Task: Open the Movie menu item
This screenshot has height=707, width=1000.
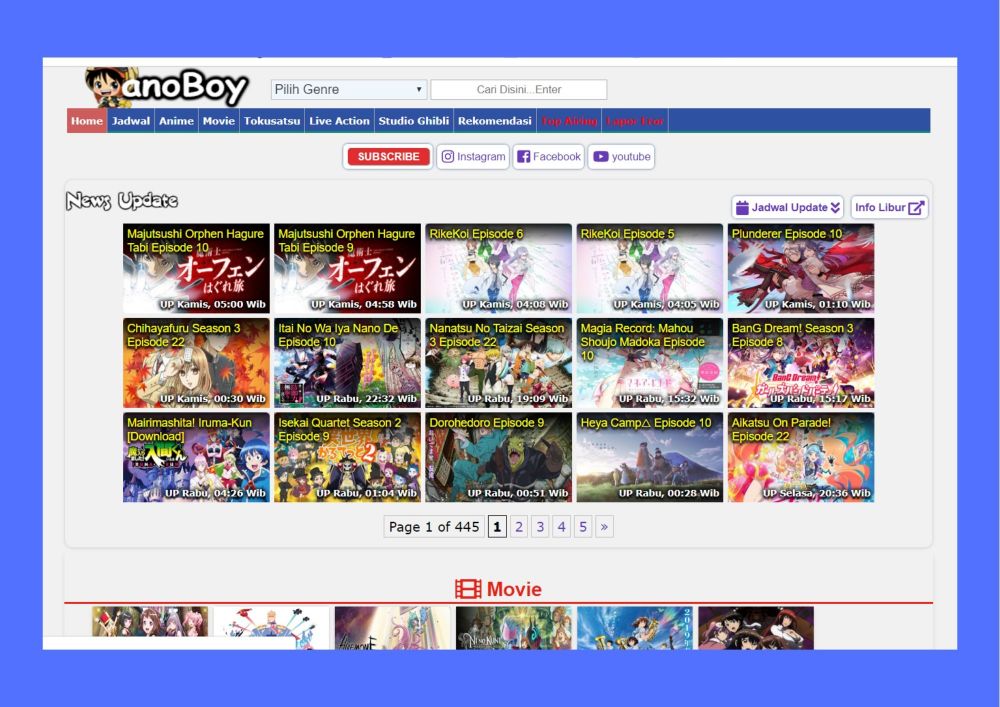Action: 219,121
